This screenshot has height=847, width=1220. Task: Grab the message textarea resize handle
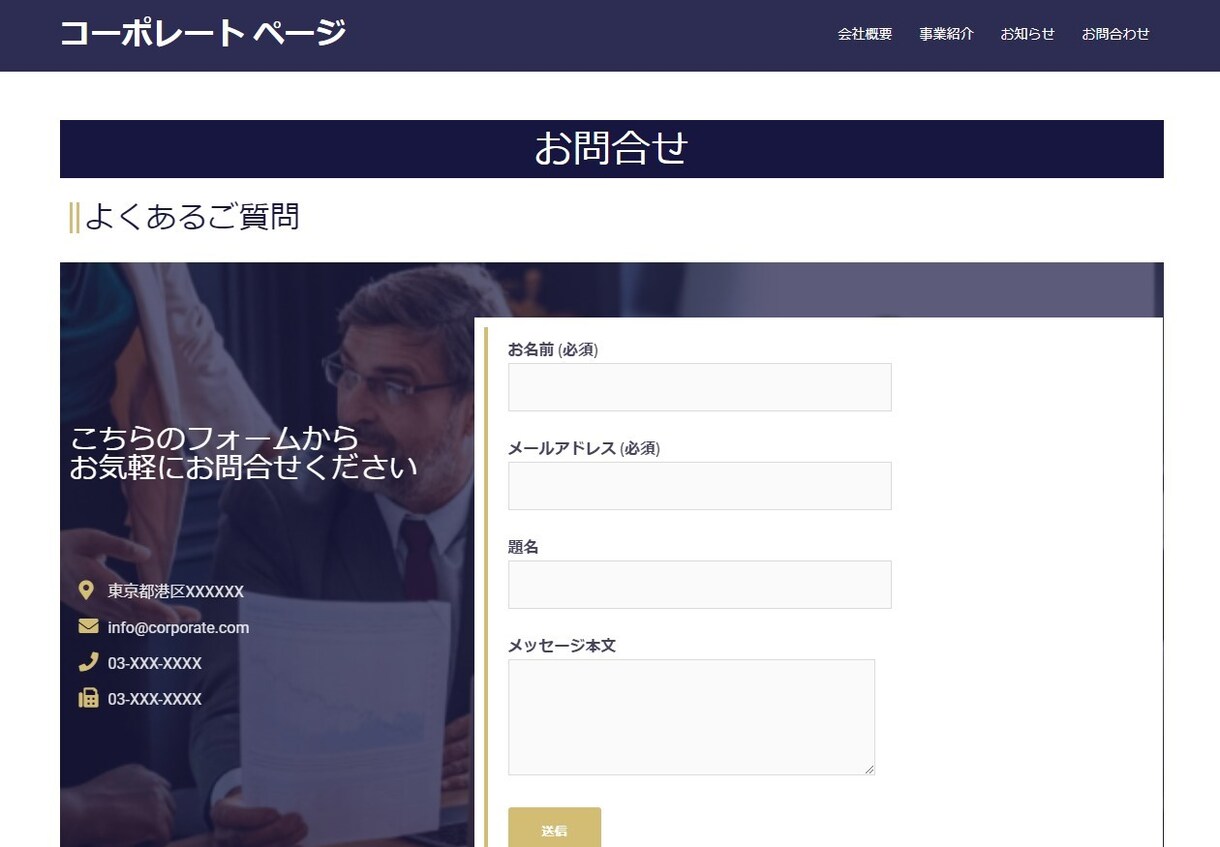pyautogui.click(x=869, y=768)
